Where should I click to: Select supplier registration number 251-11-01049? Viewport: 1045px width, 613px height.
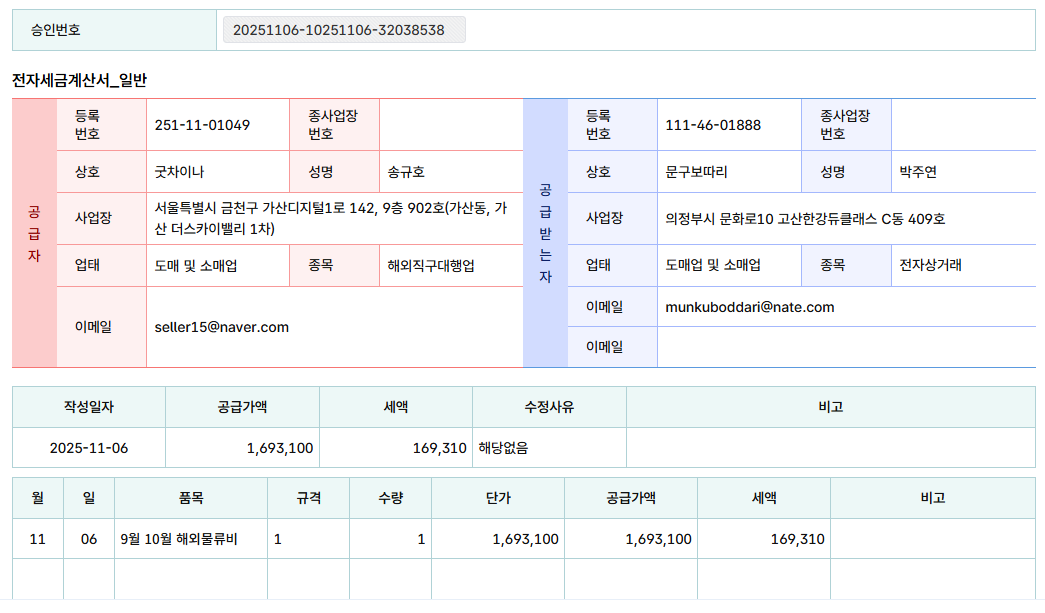coord(202,125)
